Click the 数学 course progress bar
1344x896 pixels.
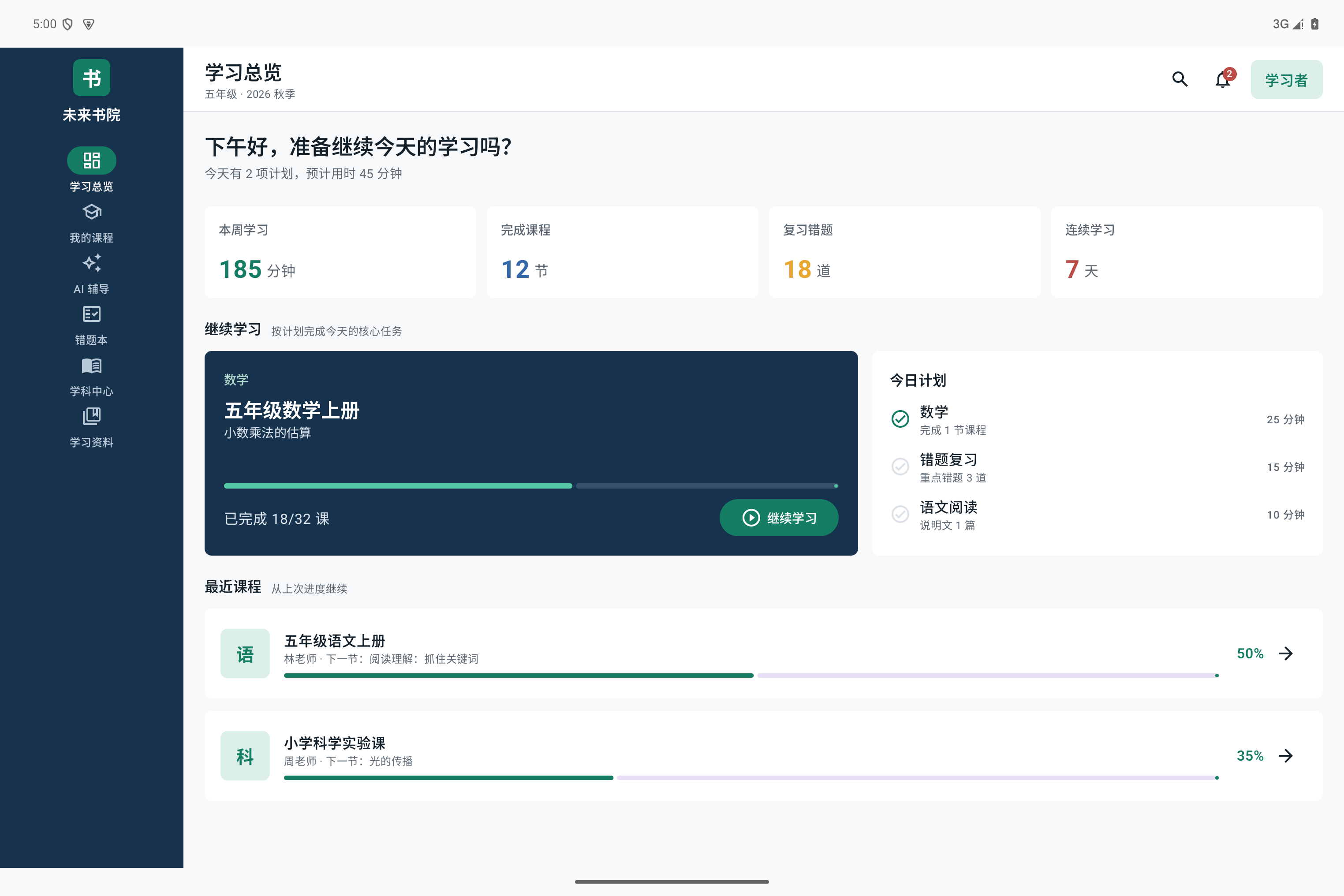[x=531, y=486]
